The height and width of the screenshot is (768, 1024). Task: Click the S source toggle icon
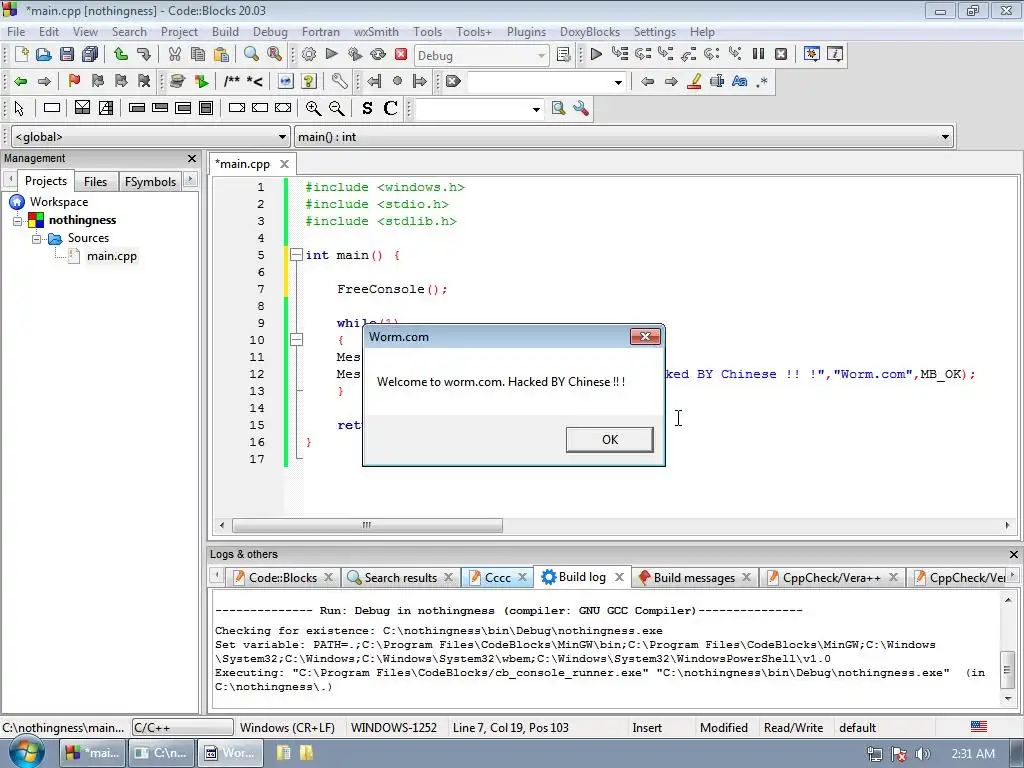point(367,108)
